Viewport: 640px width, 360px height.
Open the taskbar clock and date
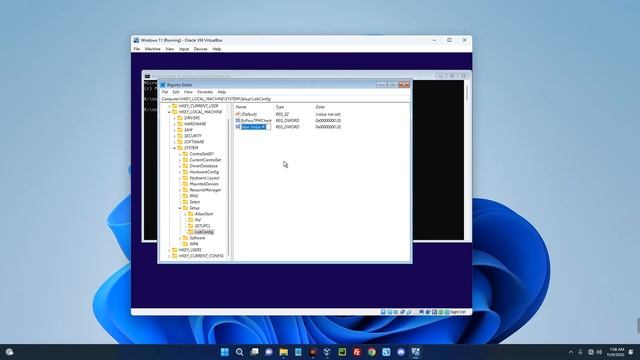click(x=616, y=352)
